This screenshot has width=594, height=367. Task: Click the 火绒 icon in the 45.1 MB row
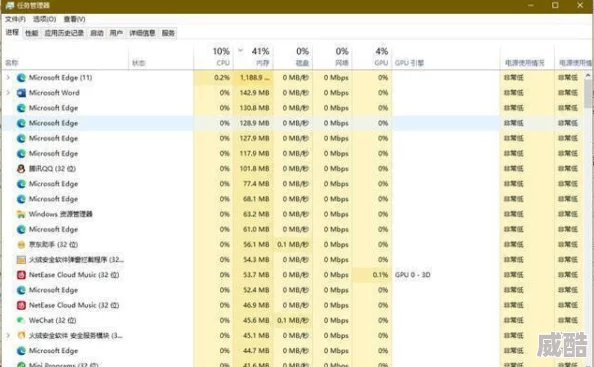21,335
